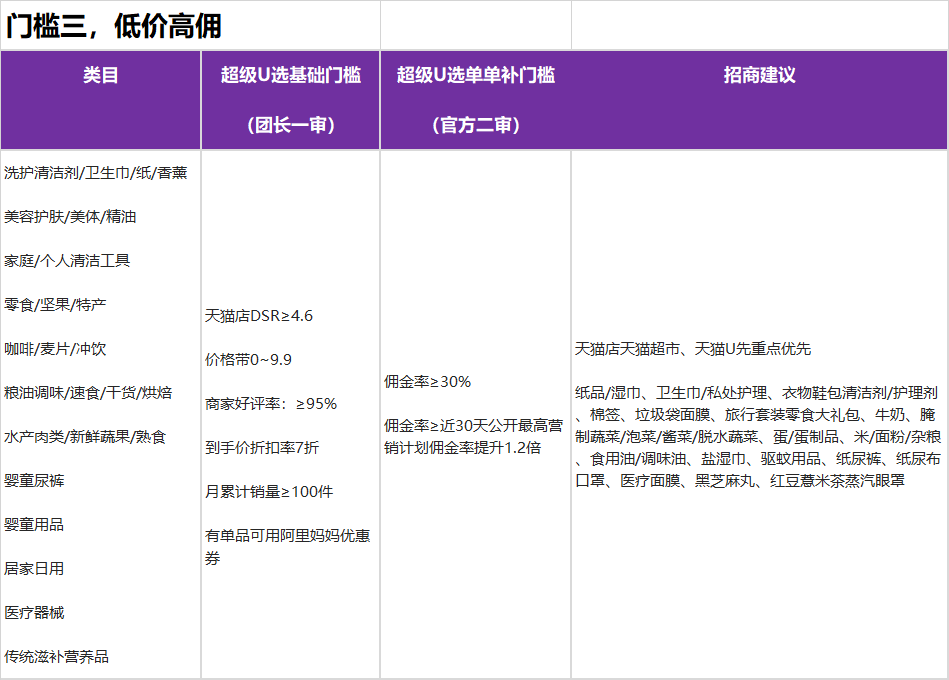This screenshot has width=949, height=680.
Task: Click the 天猫店天猫超市、天猫U先重点优先 line
Action: click(x=693, y=349)
